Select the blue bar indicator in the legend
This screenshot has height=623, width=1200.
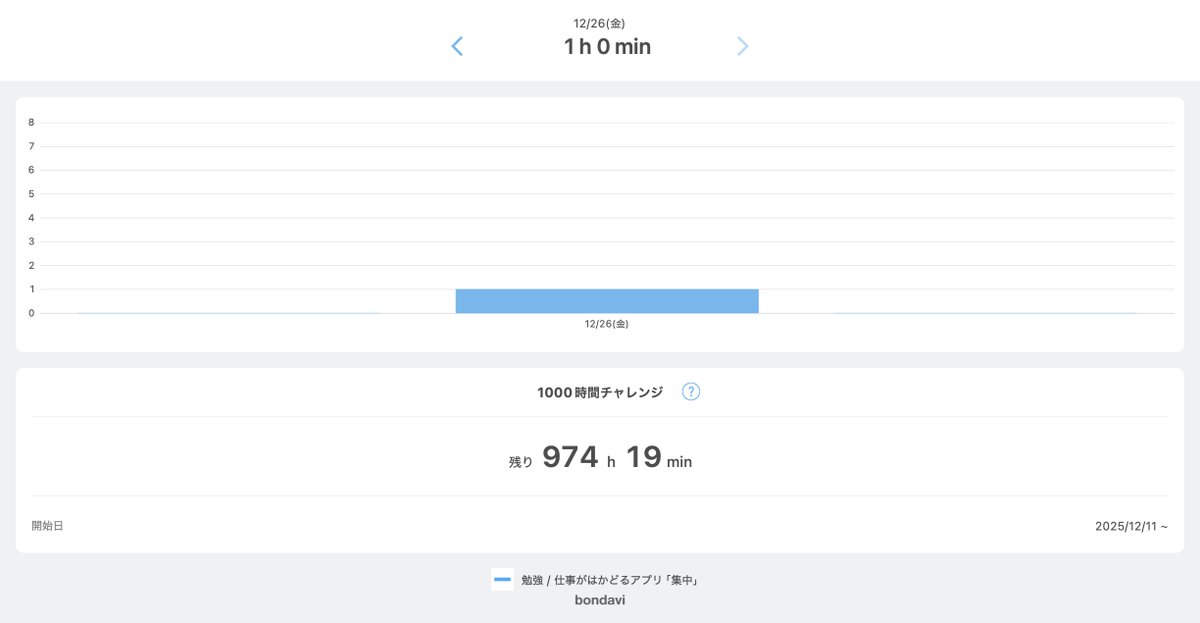(501, 578)
